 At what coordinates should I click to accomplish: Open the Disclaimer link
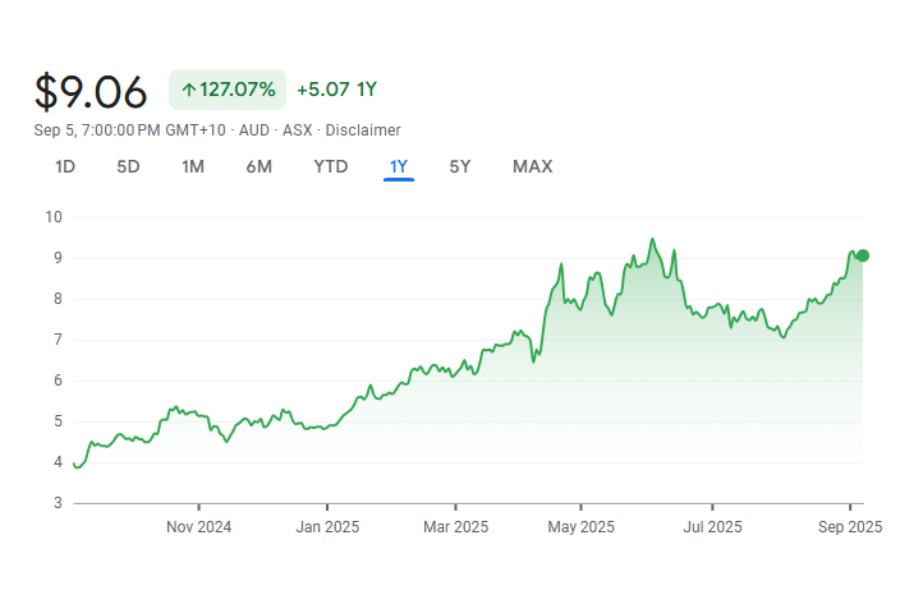(x=363, y=130)
